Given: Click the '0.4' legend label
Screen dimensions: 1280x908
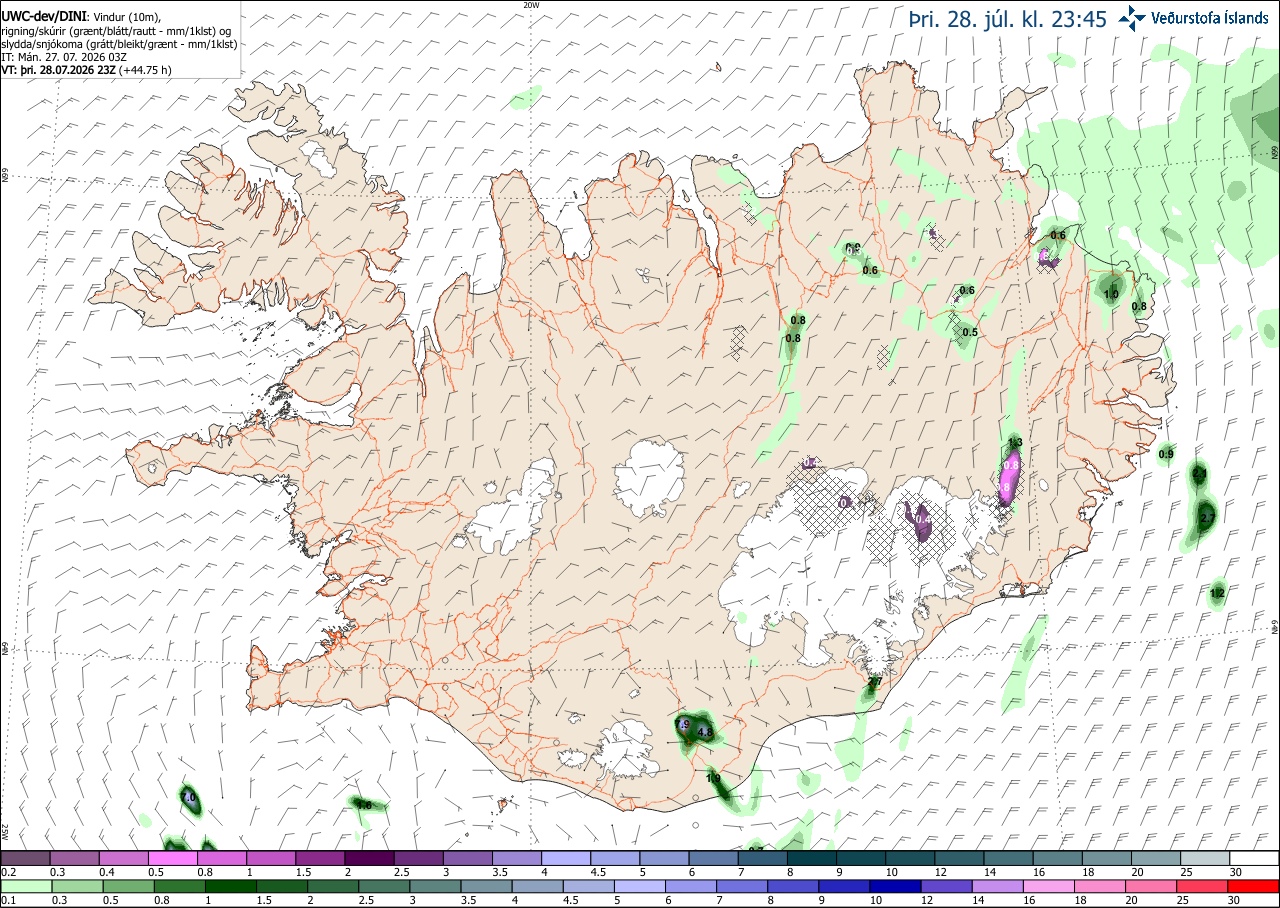Looking at the screenshot, I should click(106, 872).
